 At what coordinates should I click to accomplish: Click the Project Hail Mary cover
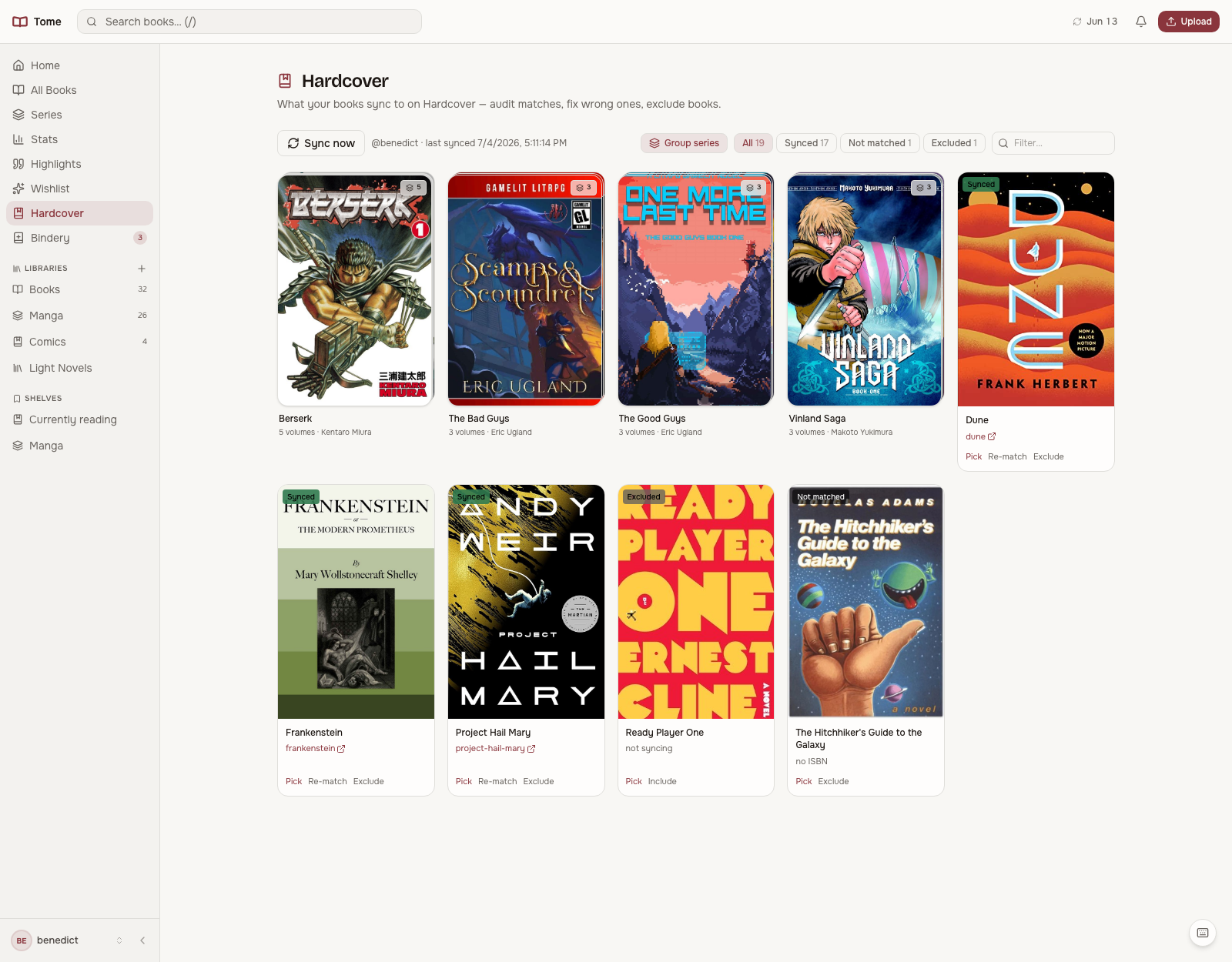[x=526, y=602]
